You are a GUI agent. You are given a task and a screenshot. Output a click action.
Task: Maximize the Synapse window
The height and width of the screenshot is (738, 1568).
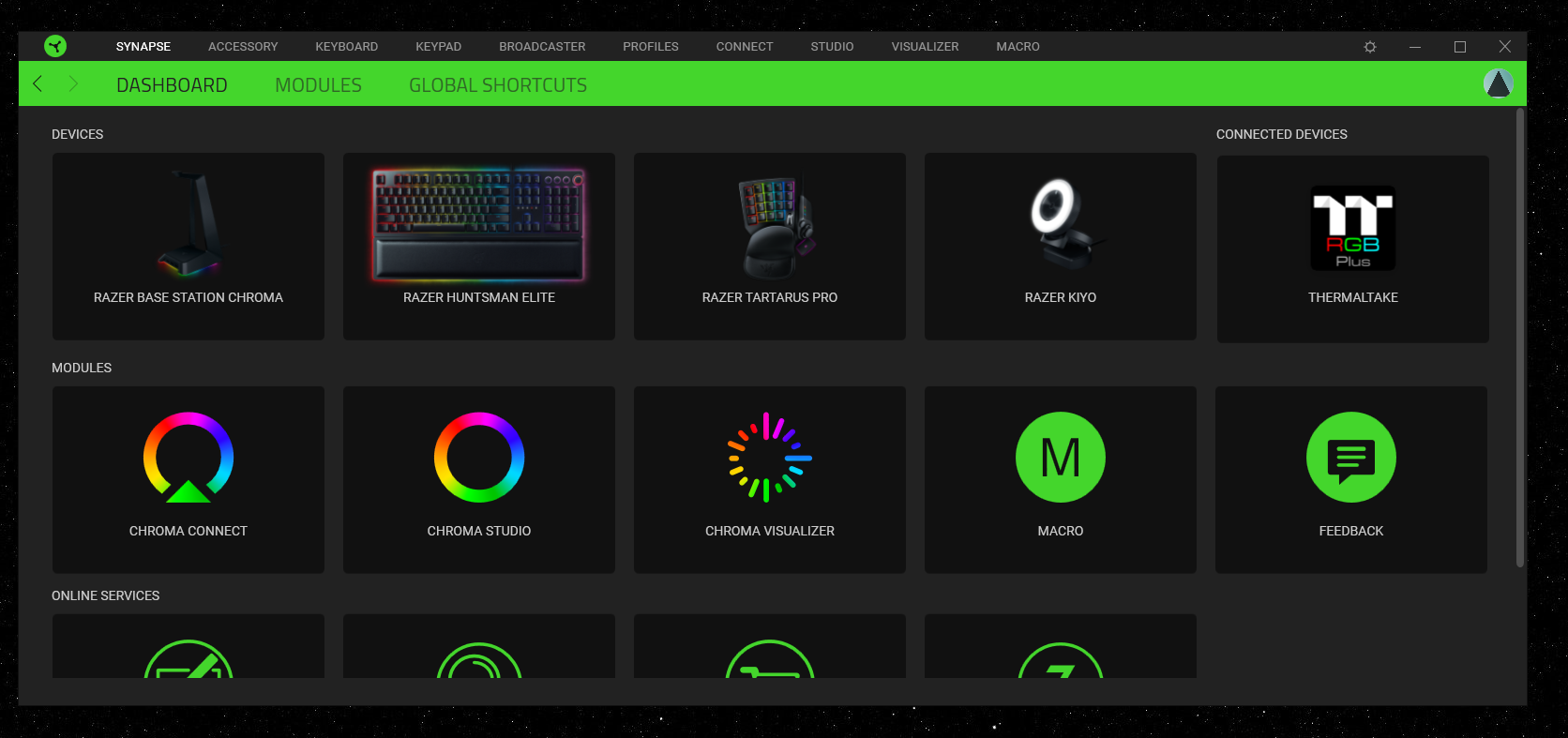1460,47
